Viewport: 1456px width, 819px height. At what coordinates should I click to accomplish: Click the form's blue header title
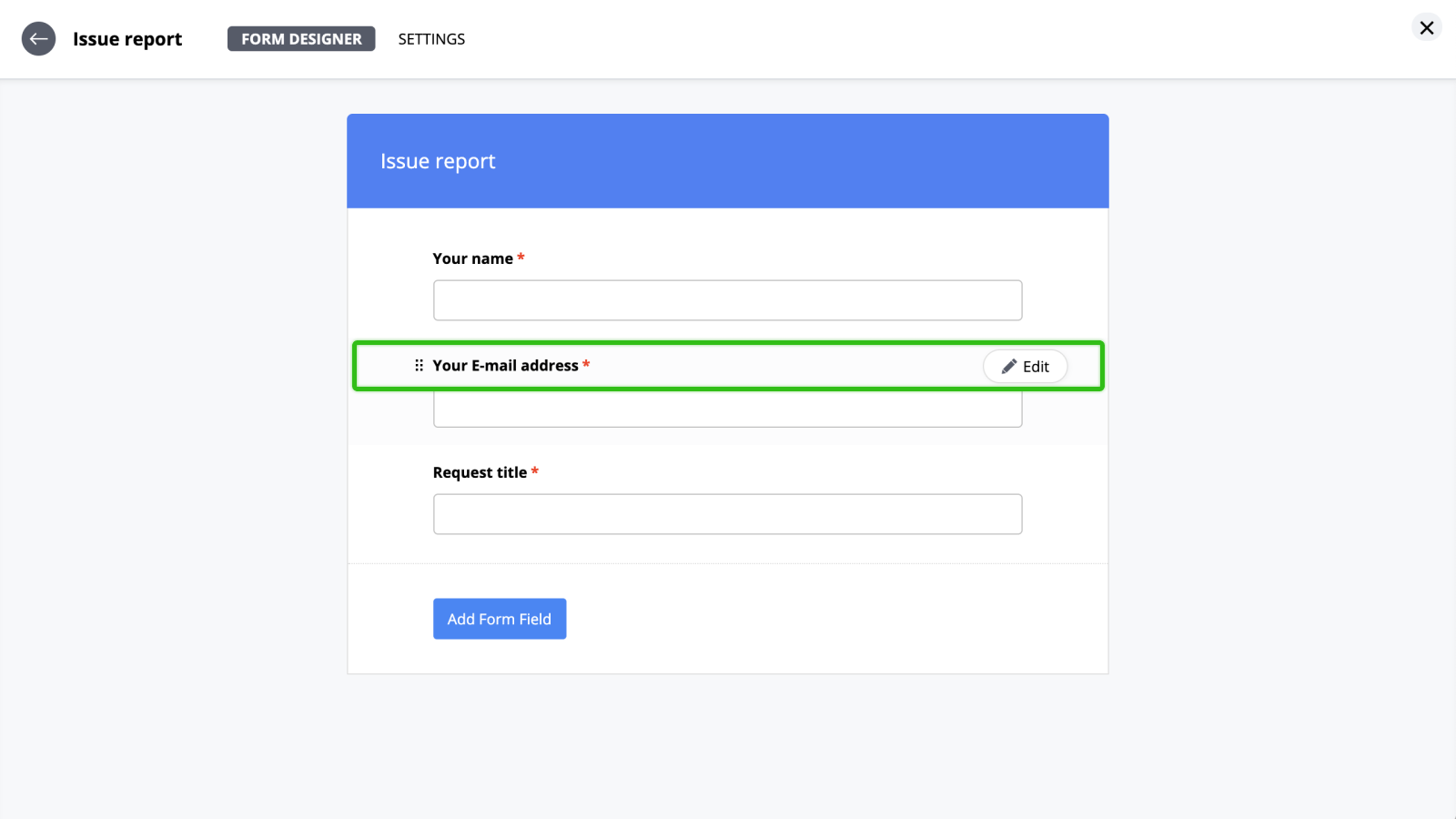438,161
